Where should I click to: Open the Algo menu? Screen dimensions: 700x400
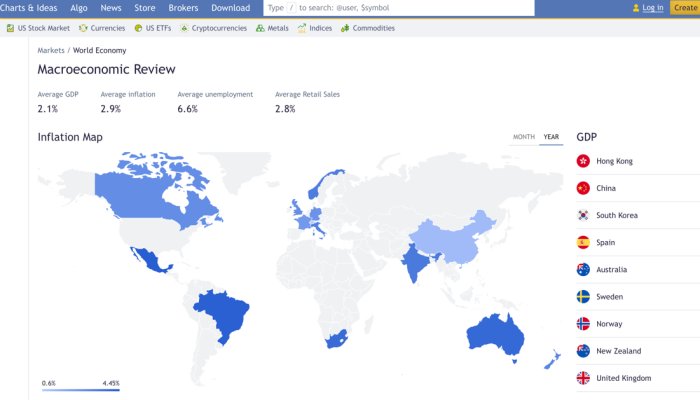(x=79, y=8)
